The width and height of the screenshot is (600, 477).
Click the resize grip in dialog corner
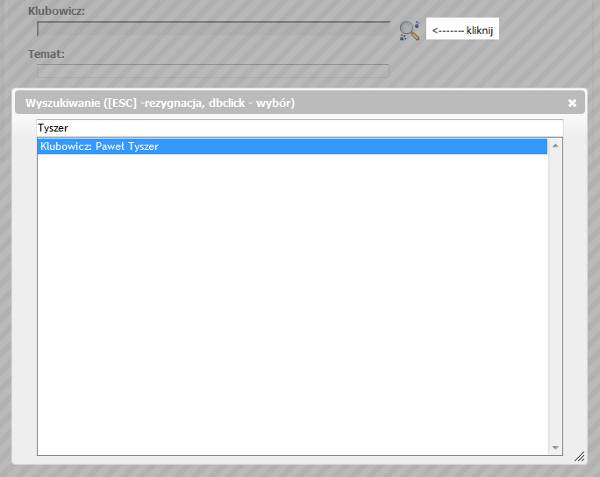click(578, 456)
